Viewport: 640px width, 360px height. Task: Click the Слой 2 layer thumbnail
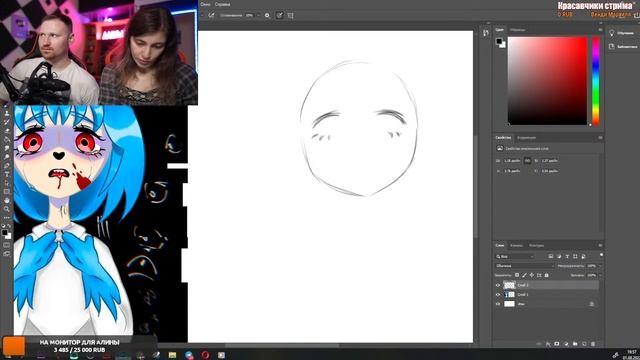(509, 285)
